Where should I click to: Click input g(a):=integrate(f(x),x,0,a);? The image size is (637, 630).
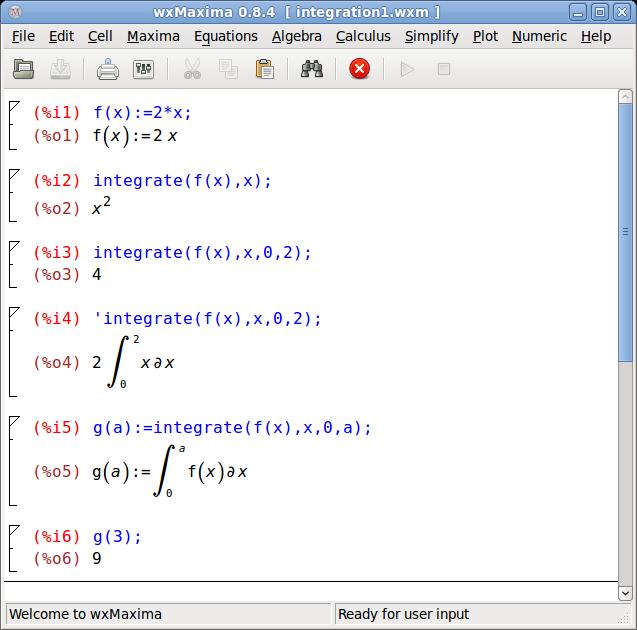(x=232, y=428)
